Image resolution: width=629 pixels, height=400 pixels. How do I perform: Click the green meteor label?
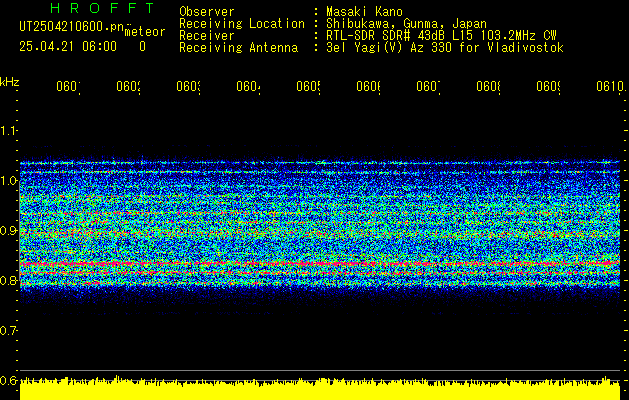[x=145, y=32]
